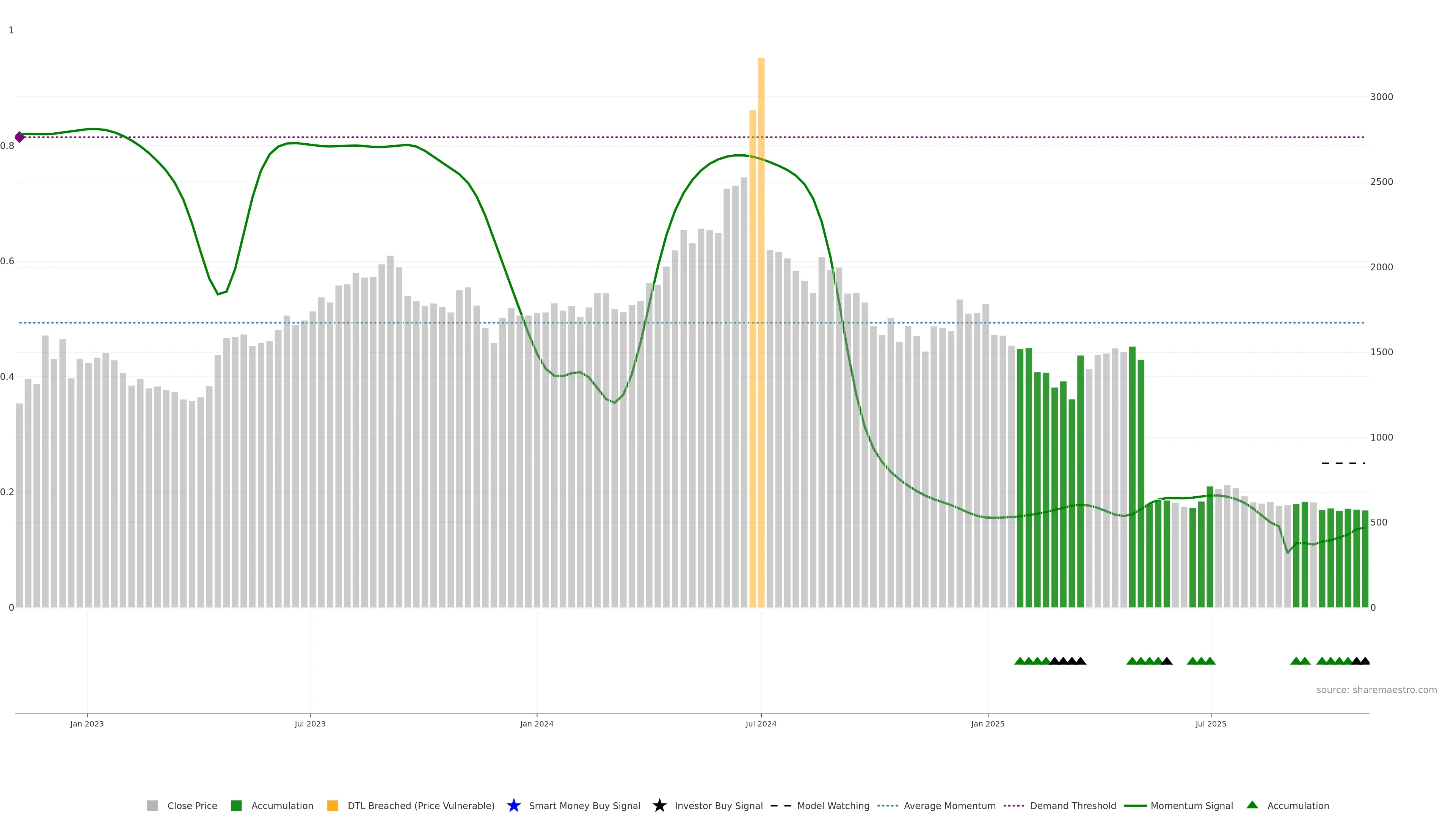
Task: Click the purple Demand Threshold legend line
Action: [x=1014, y=805]
